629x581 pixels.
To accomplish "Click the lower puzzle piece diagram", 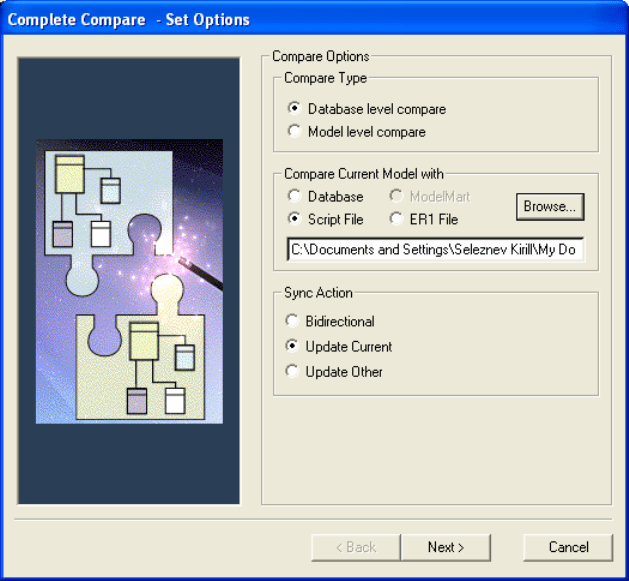I will (150, 360).
